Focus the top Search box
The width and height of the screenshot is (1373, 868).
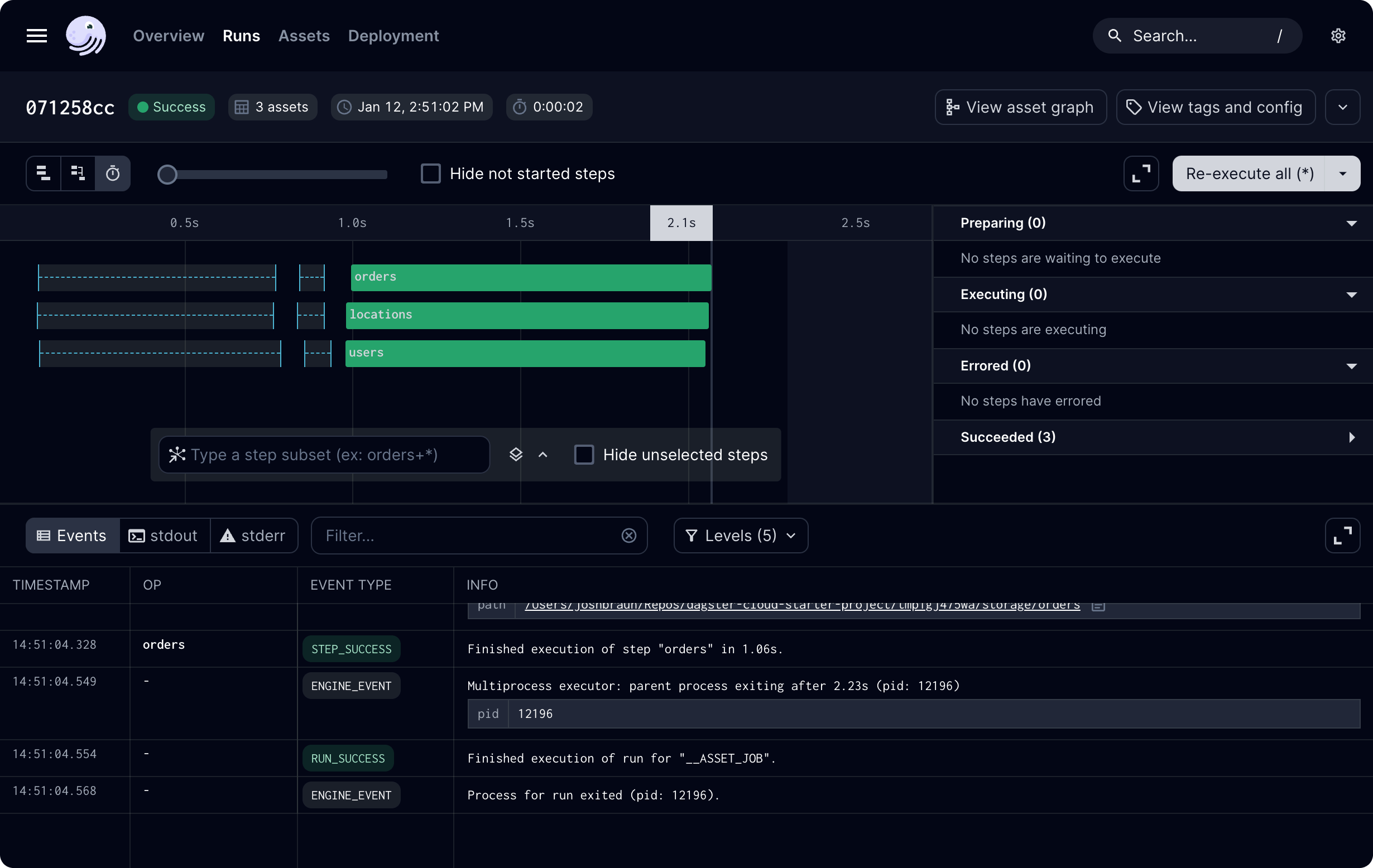coord(1197,36)
